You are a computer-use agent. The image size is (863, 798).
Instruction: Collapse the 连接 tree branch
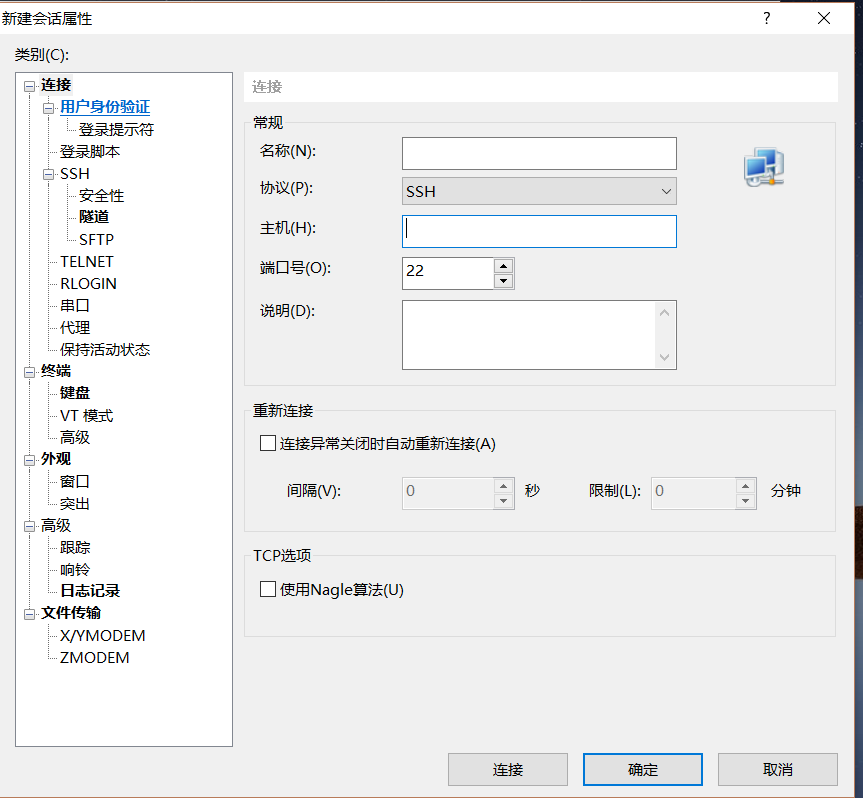(29, 85)
